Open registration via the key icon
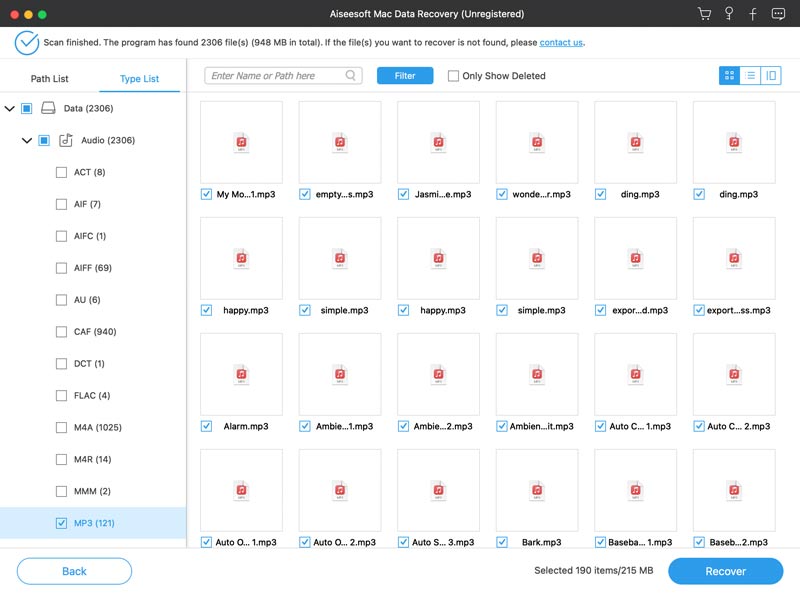 point(729,14)
